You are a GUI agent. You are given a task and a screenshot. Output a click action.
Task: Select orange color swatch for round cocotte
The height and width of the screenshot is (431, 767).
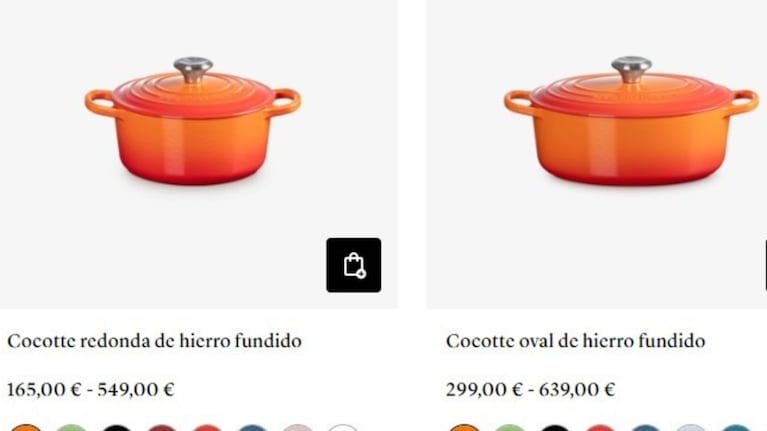point(26,429)
